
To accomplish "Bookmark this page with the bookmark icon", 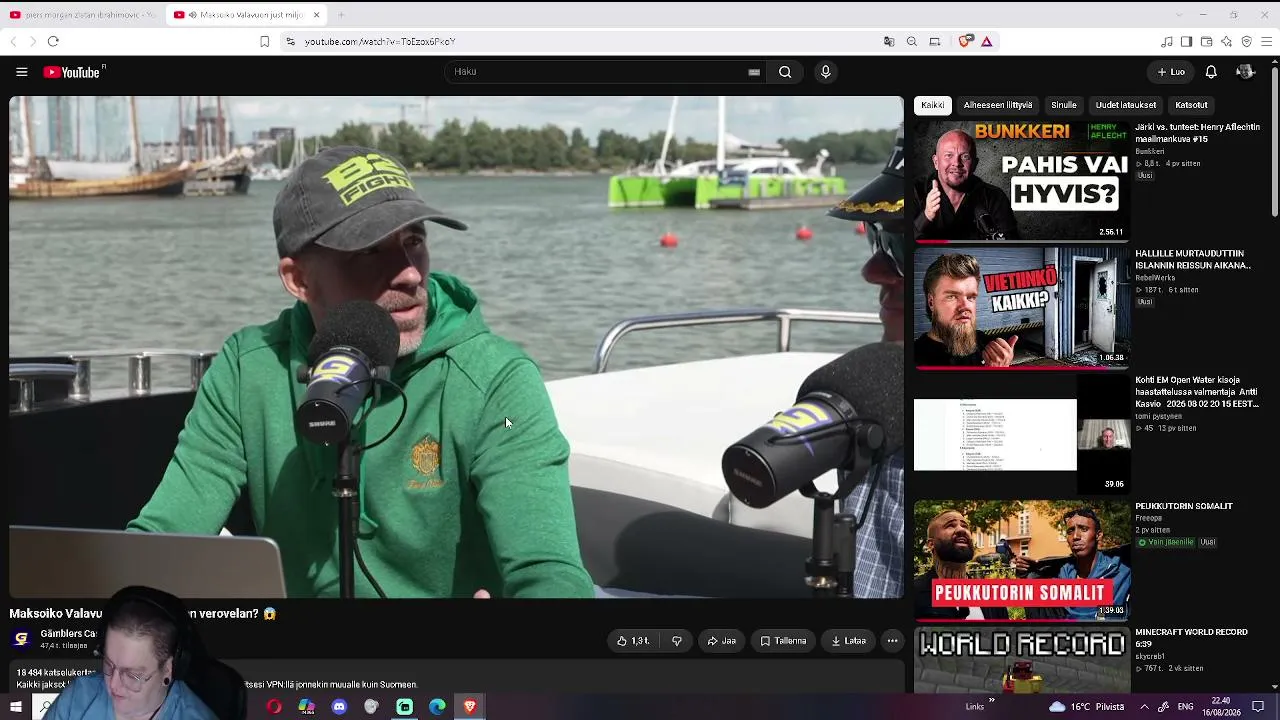I will [264, 42].
